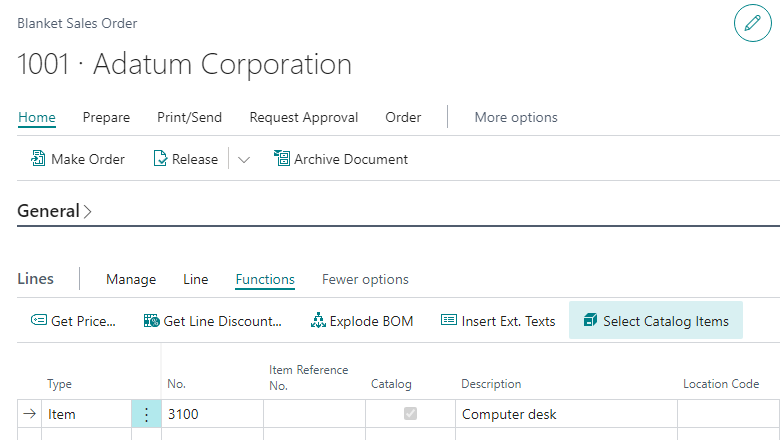Click the Select Catalog Items button label

pos(666,321)
